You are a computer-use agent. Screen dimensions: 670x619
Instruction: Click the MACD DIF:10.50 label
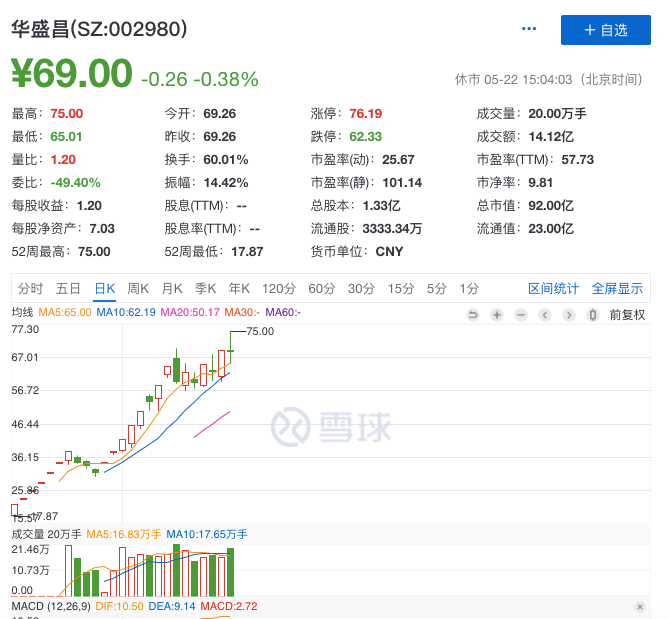tap(120, 607)
